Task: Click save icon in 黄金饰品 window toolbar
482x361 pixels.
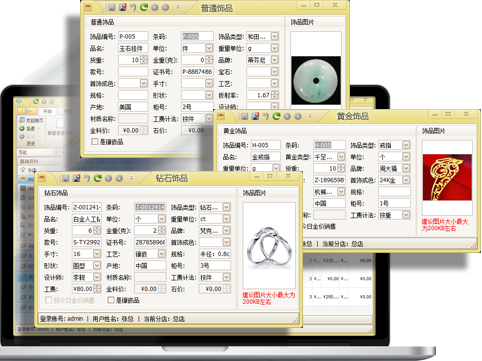Action: [245, 116]
